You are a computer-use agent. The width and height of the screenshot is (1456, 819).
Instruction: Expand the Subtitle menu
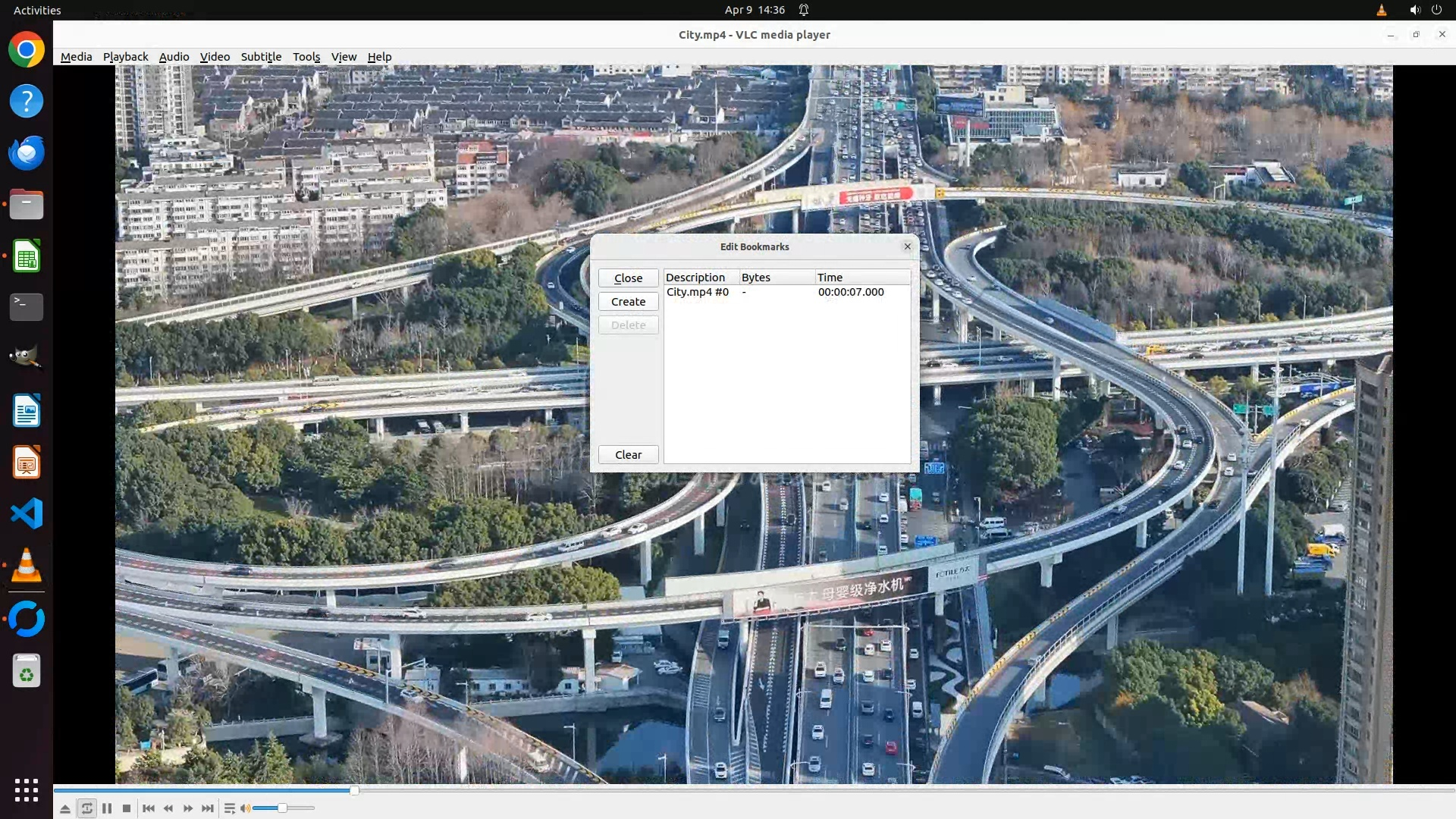pyautogui.click(x=261, y=57)
